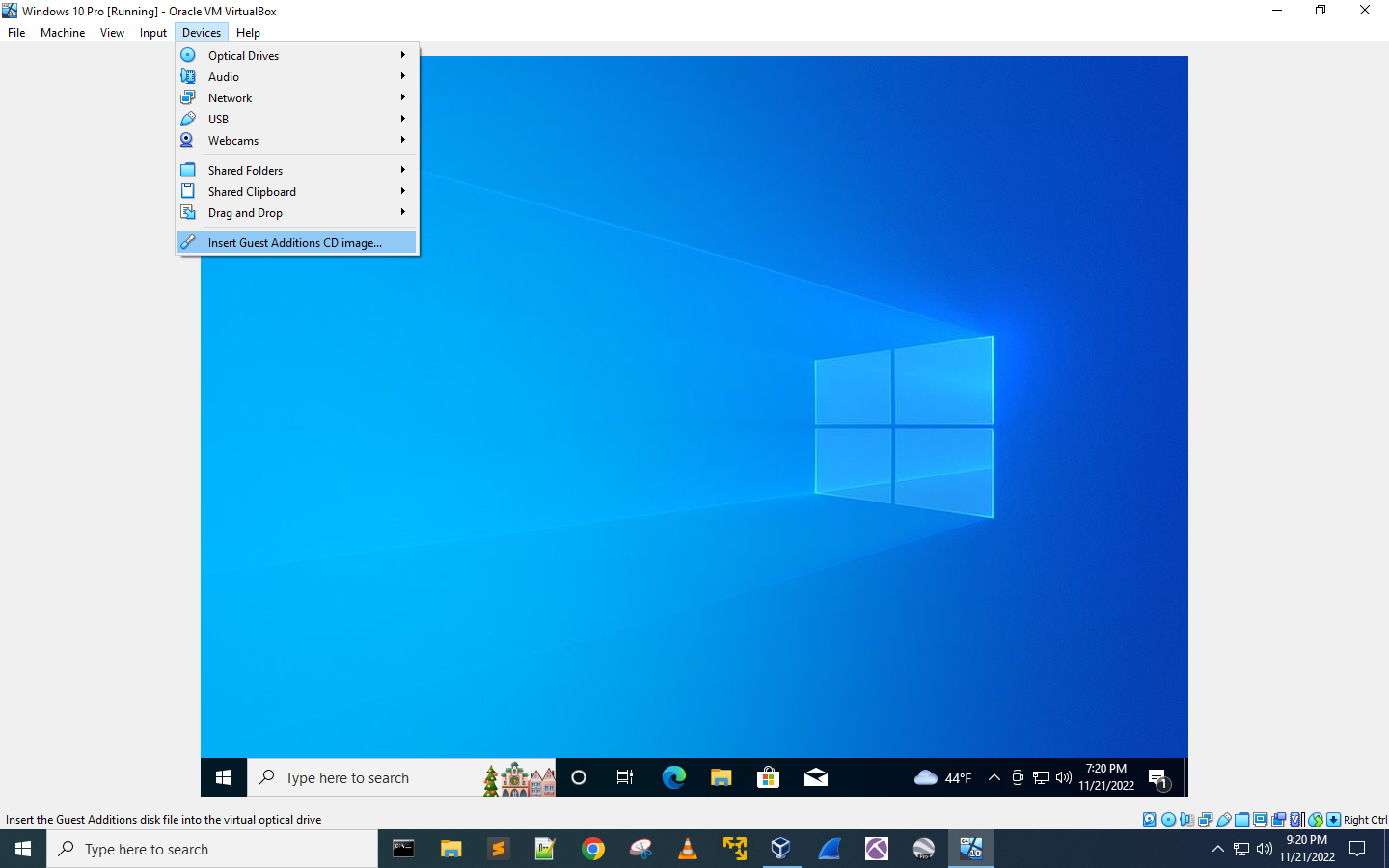Open the guest notification center icon
The height and width of the screenshot is (868, 1389).
pyautogui.click(x=1158, y=777)
